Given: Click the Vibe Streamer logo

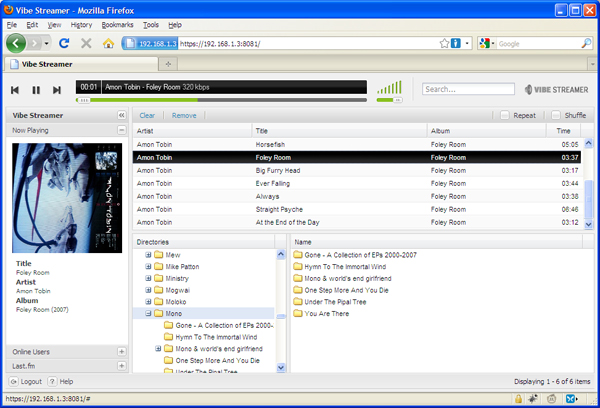Looking at the screenshot, I should point(556,90).
